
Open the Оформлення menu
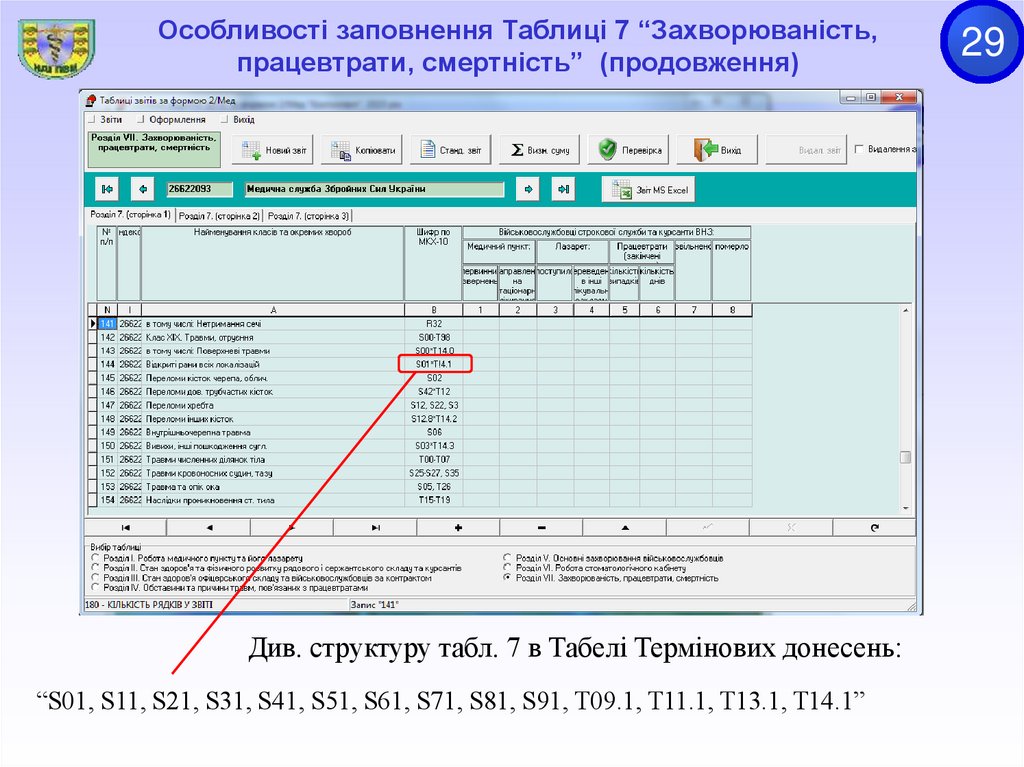point(177,120)
